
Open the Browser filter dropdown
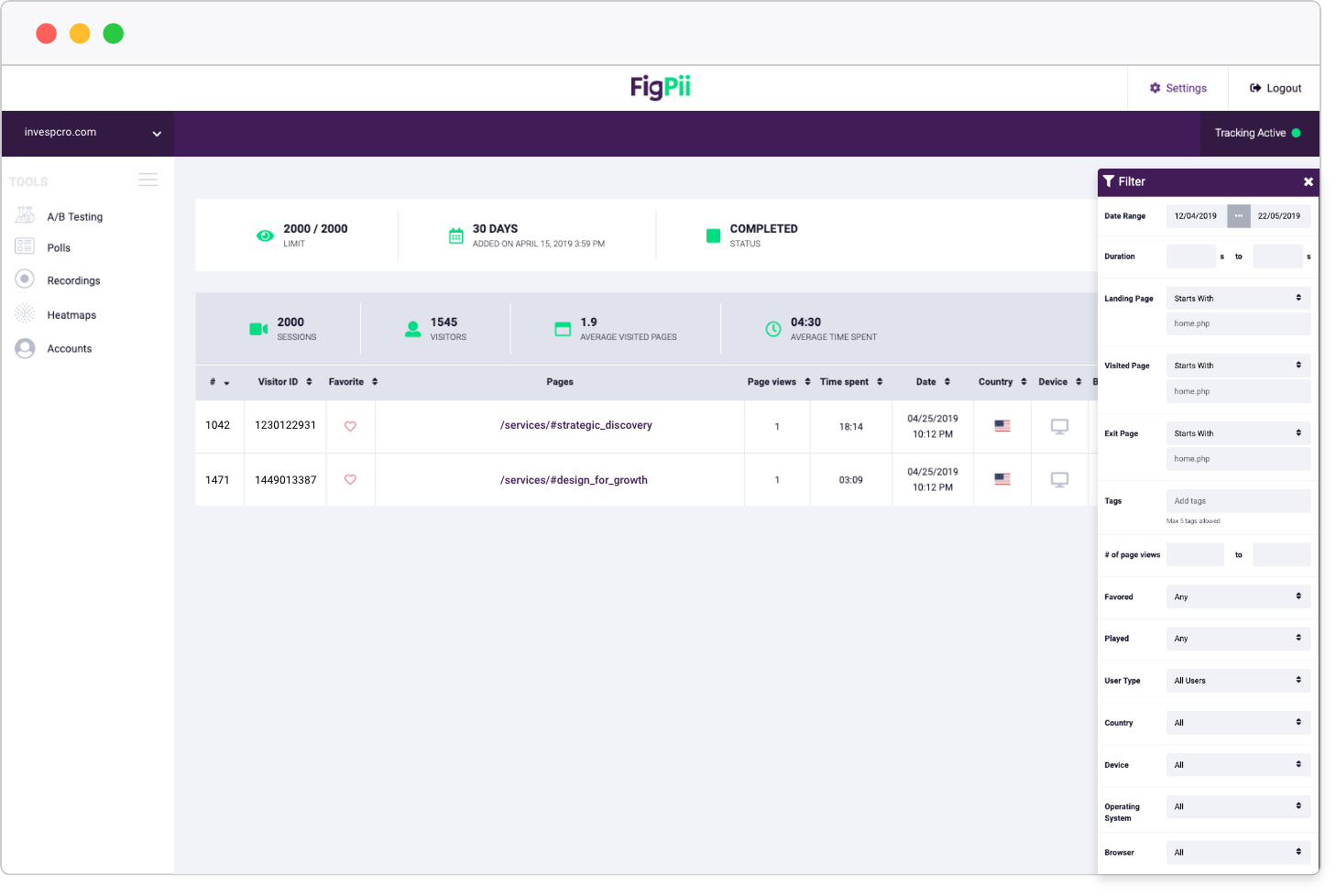(1238, 852)
